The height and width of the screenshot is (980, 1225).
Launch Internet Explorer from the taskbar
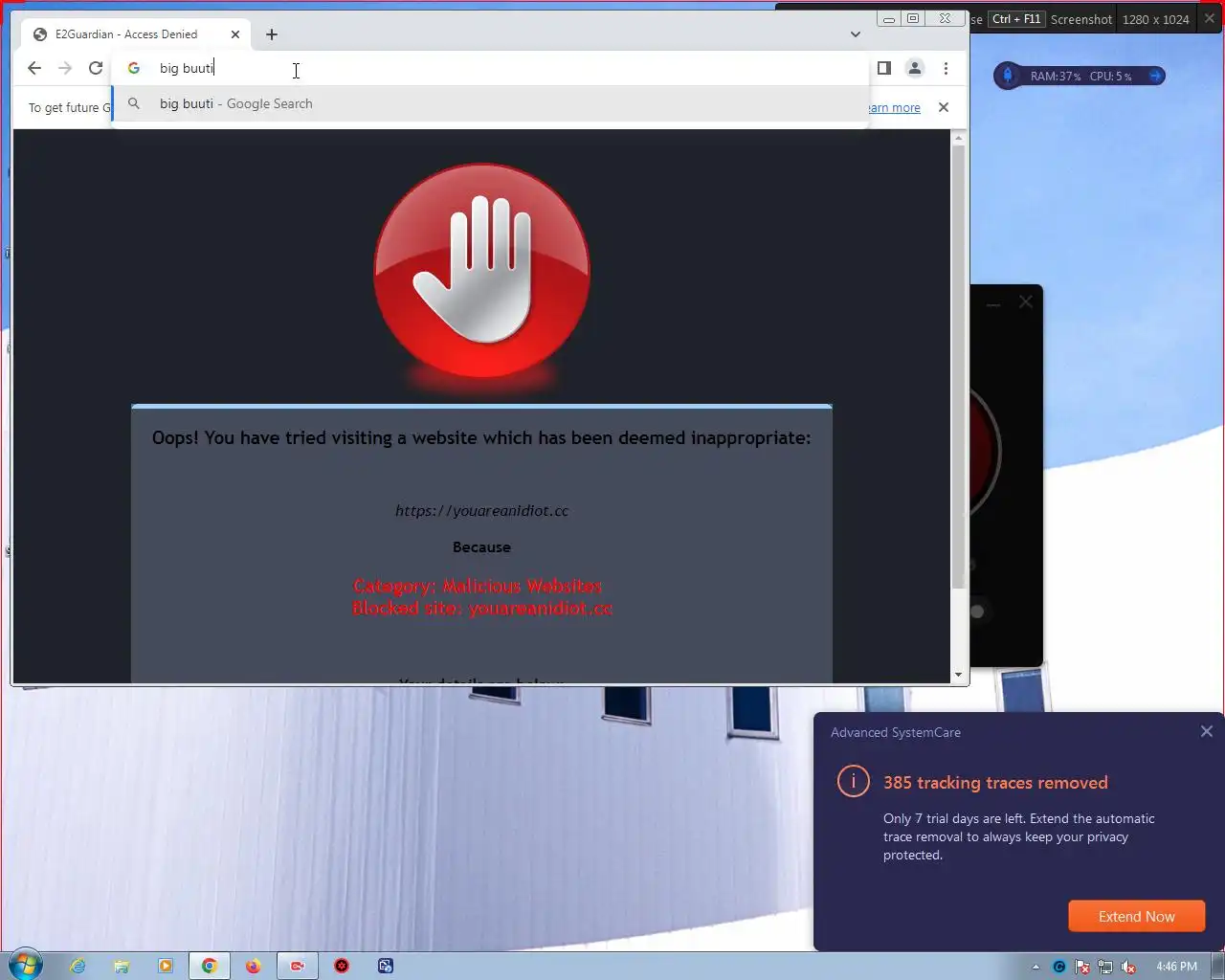click(78, 966)
